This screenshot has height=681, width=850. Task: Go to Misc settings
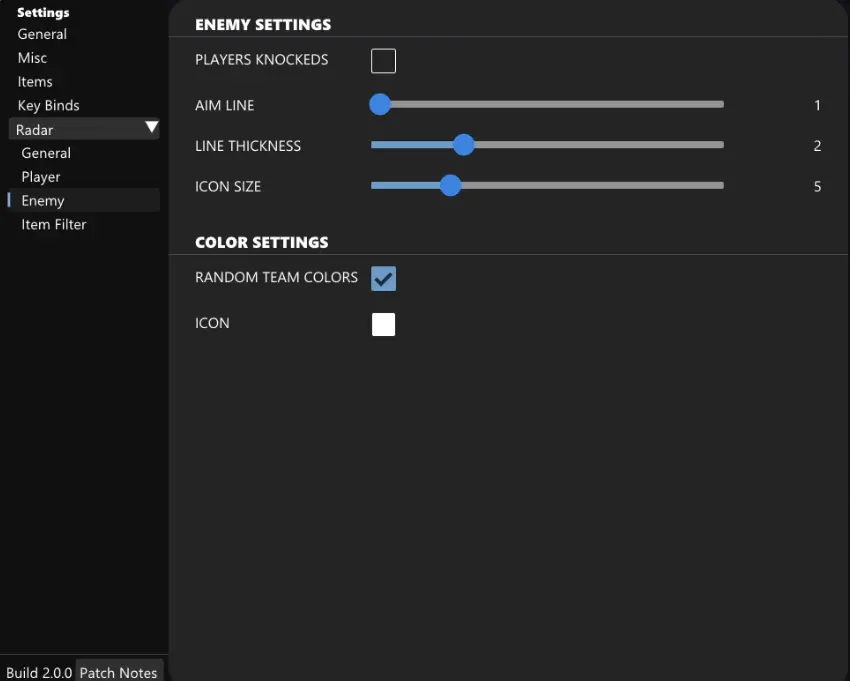coord(32,58)
